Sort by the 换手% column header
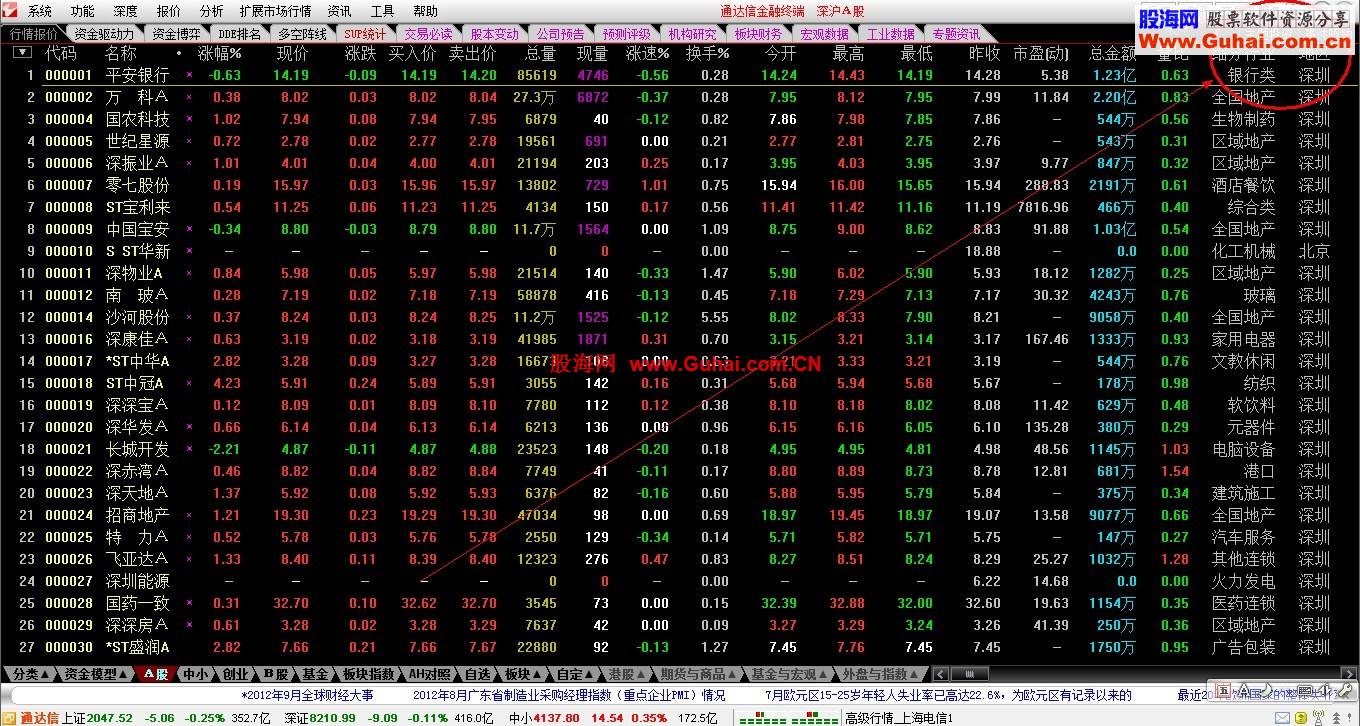The width and height of the screenshot is (1360, 726). coord(707,53)
